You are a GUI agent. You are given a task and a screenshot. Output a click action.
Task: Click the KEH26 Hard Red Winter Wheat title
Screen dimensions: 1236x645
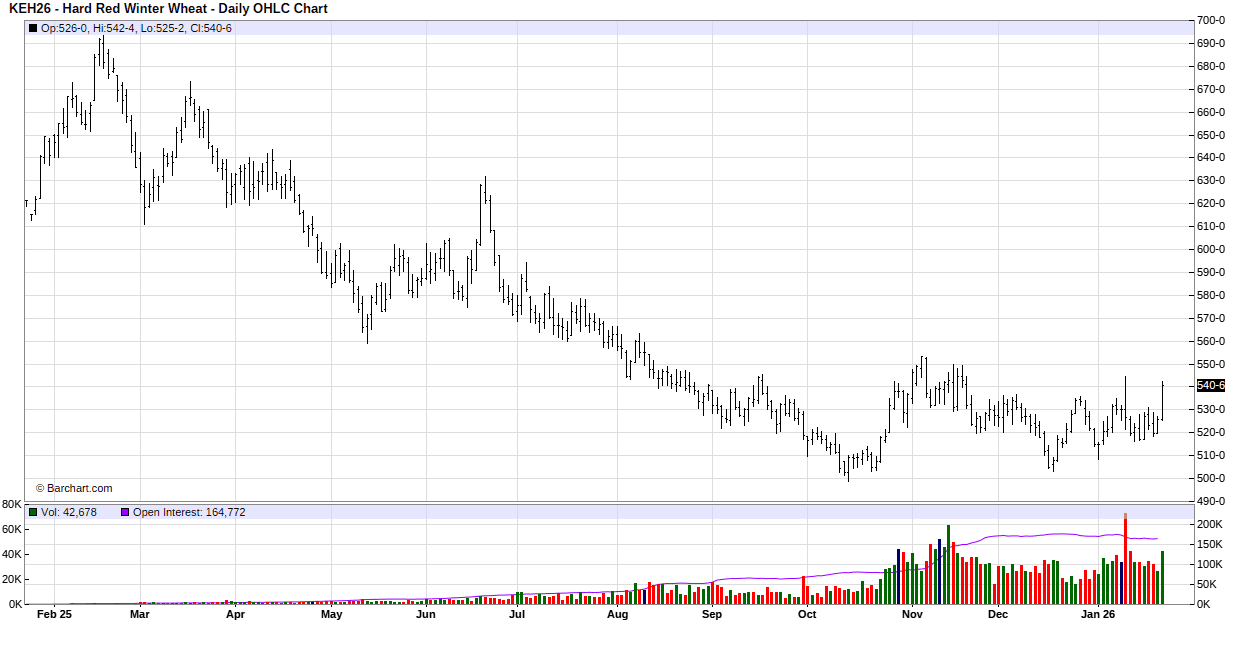coord(168,9)
